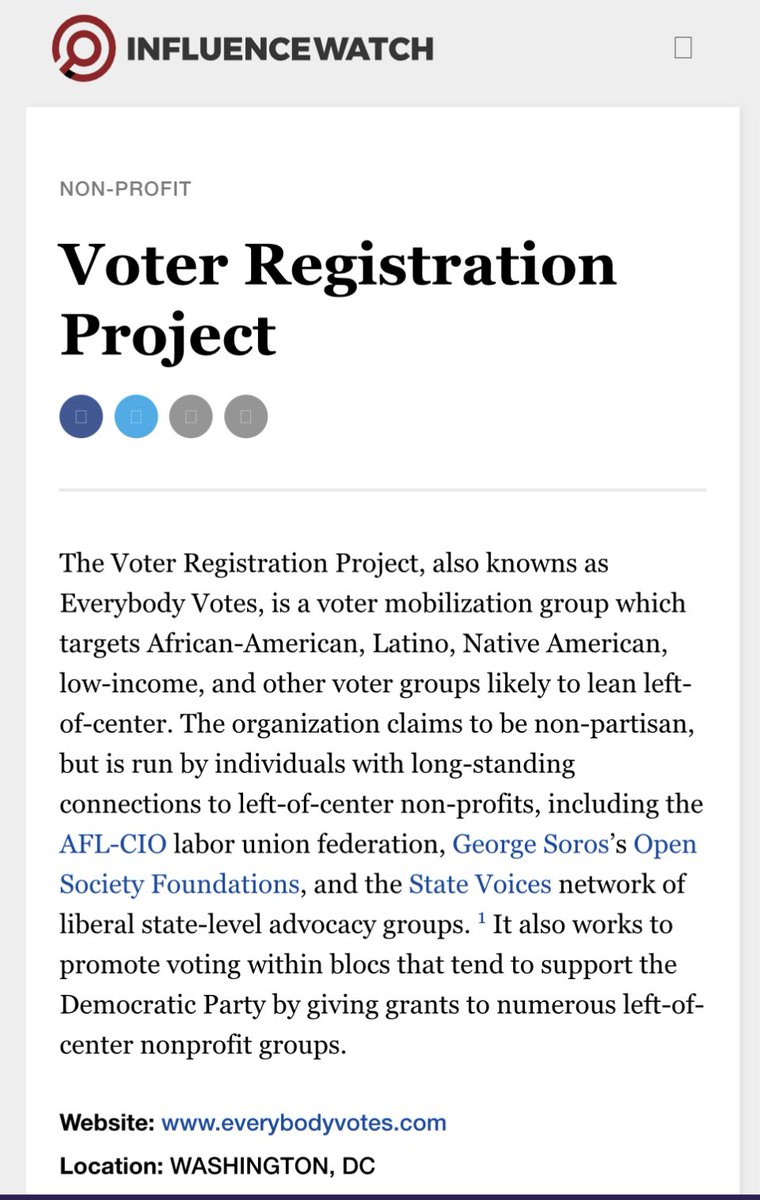This screenshot has height=1200, width=760.
Task: Click the dark bar at the page bottom
Action: click(380, 1195)
